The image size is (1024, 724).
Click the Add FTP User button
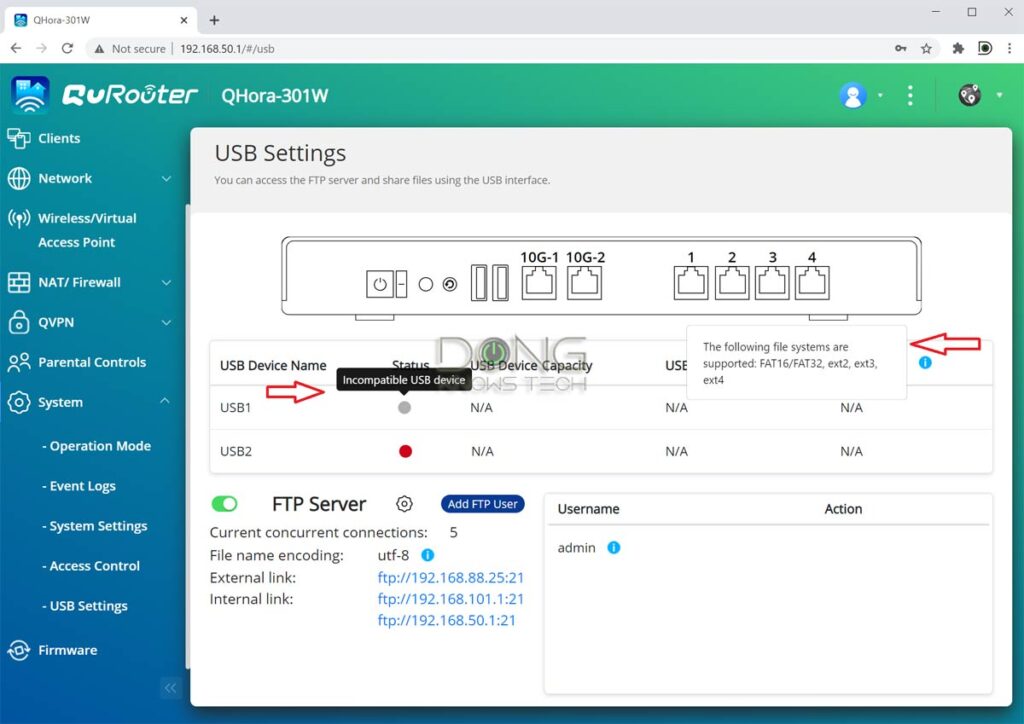click(x=483, y=504)
